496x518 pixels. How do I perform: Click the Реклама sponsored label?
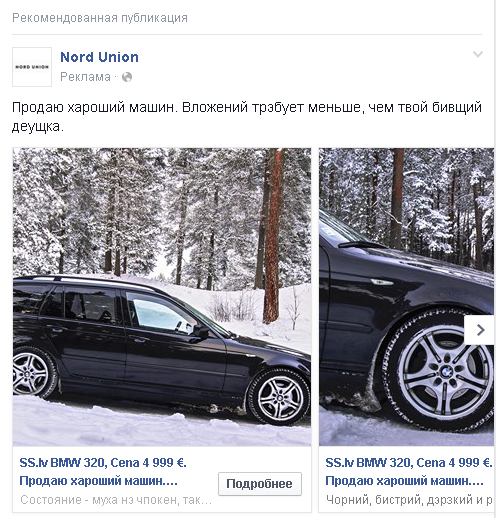(x=85, y=77)
